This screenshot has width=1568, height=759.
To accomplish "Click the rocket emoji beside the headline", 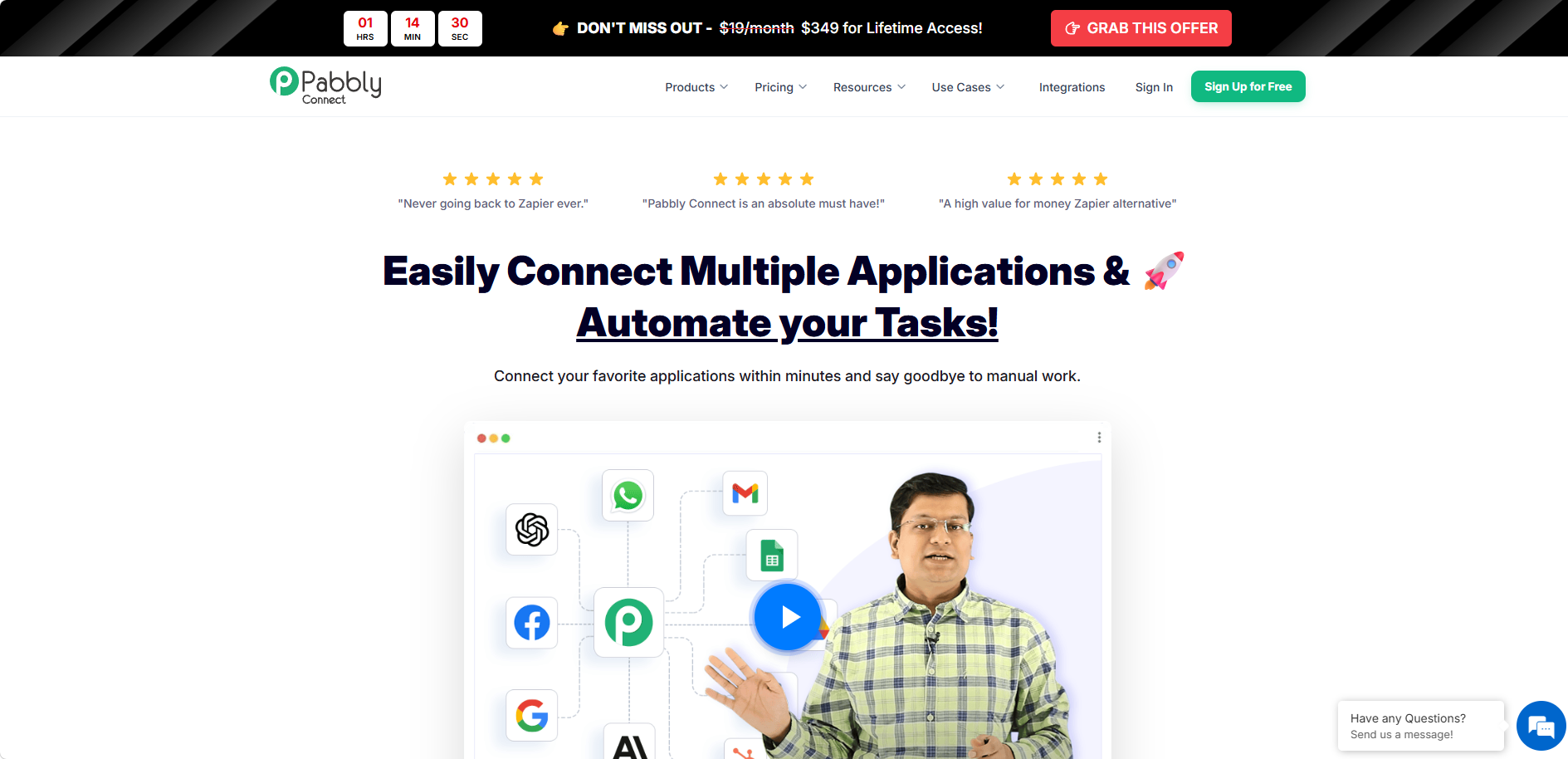I will click(1164, 271).
